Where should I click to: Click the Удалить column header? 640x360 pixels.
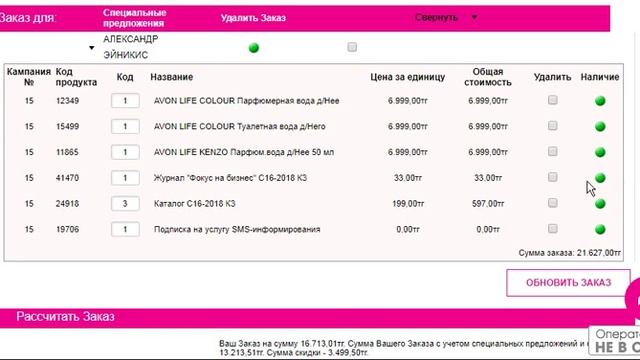tap(552, 77)
